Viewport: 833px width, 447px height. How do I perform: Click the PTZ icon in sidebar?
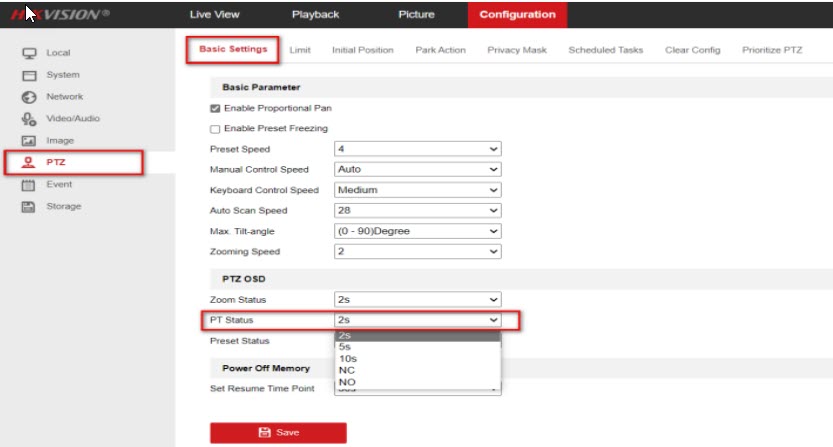click(x=29, y=162)
